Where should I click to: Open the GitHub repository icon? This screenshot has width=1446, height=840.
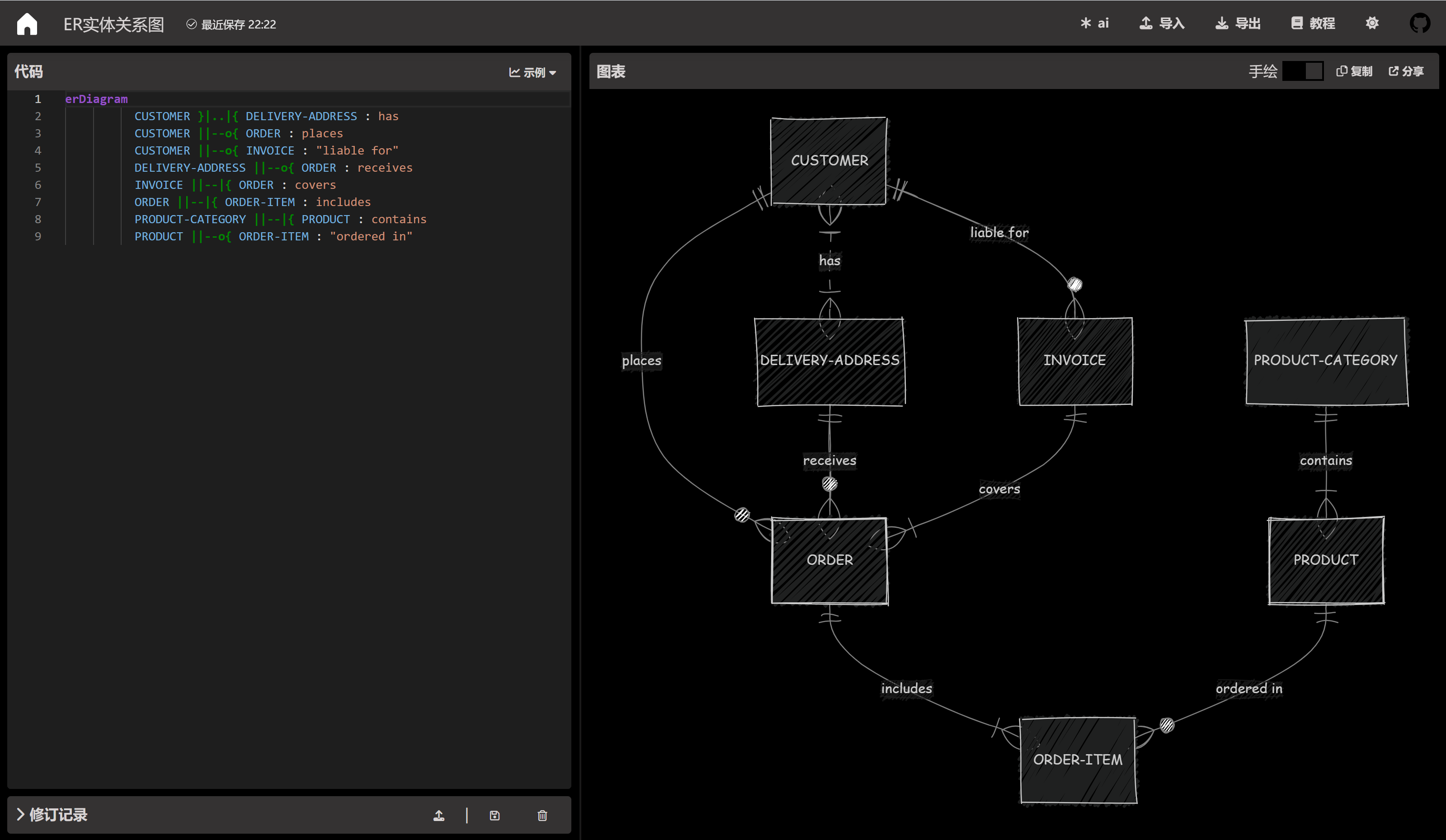pyautogui.click(x=1420, y=23)
